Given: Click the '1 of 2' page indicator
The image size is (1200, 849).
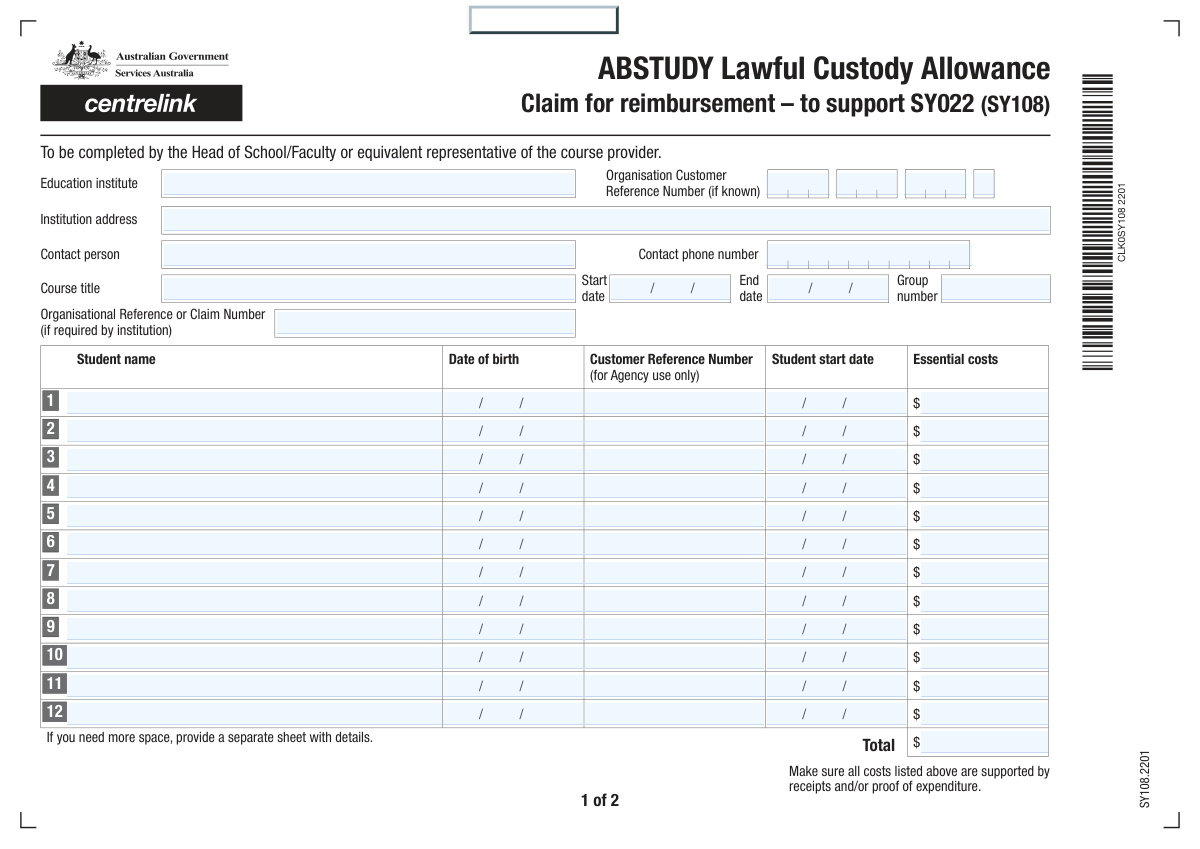Looking at the screenshot, I should (x=600, y=800).
